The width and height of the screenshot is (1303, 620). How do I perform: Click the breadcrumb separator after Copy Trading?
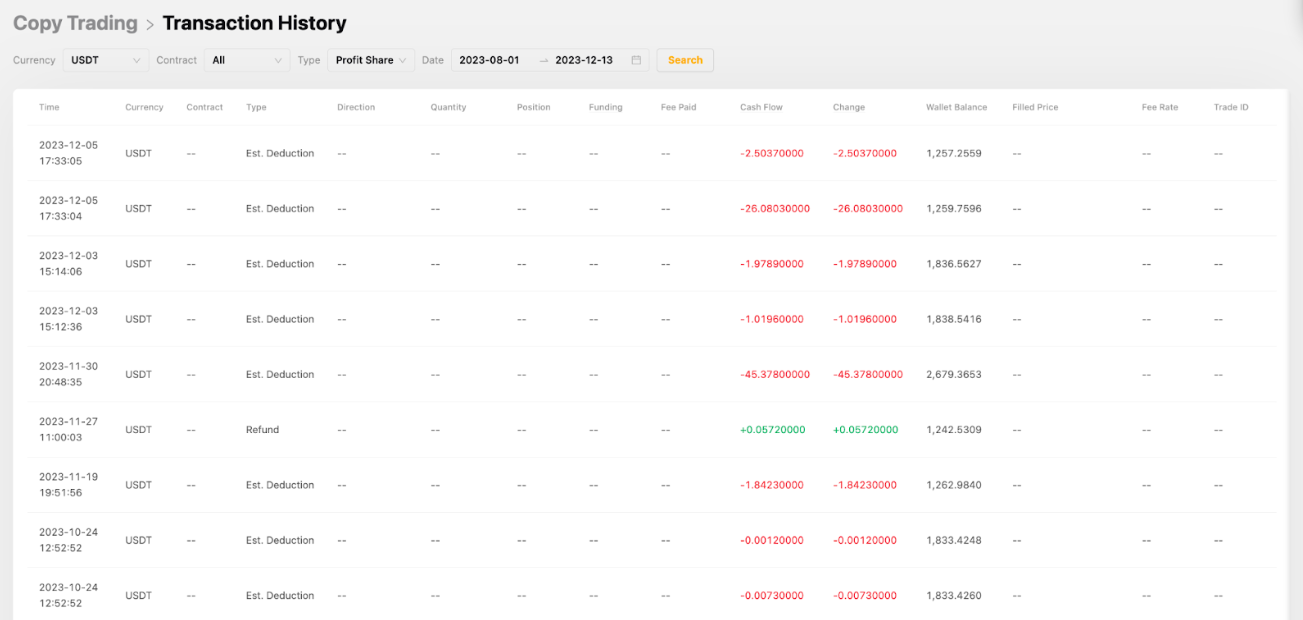pyautogui.click(x=150, y=24)
